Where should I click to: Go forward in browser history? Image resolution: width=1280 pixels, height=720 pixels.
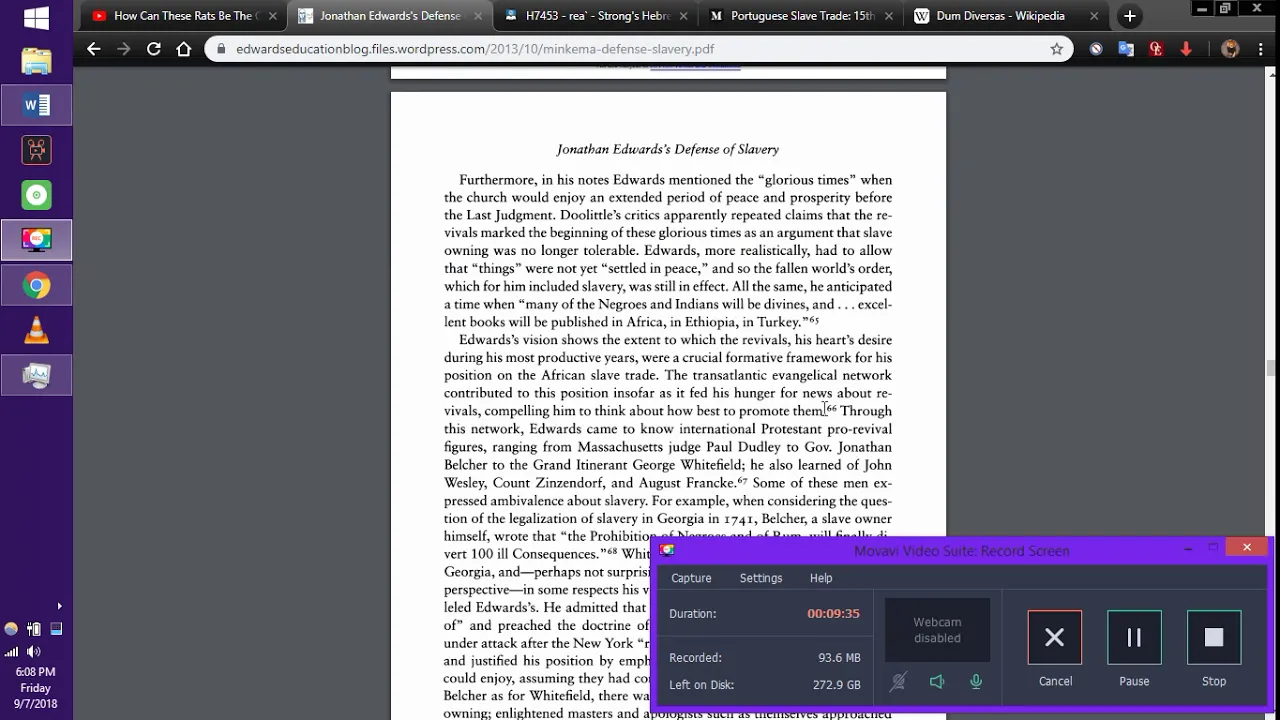123,49
